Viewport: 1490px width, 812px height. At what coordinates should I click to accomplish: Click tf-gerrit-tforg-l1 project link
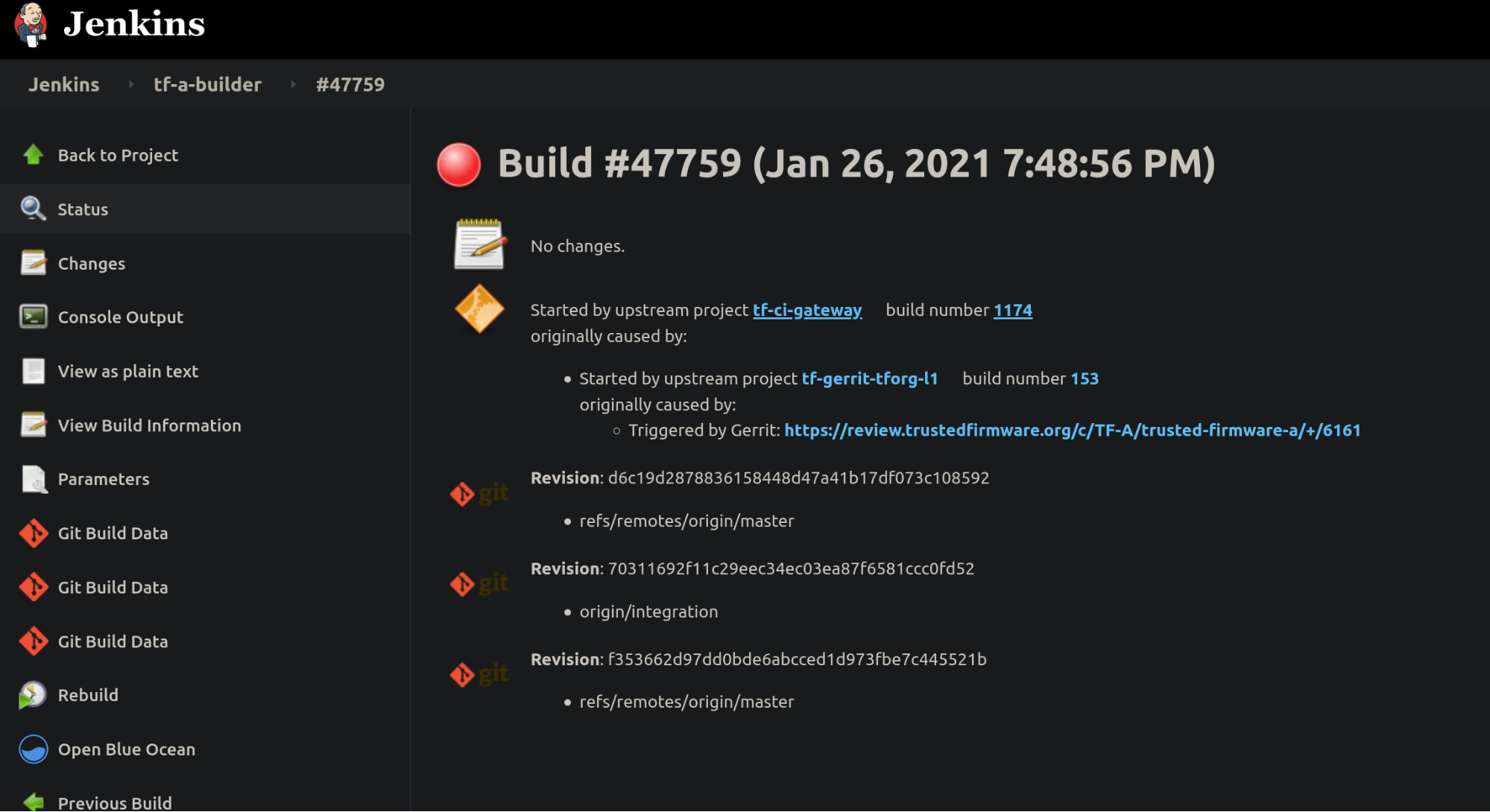coord(869,378)
